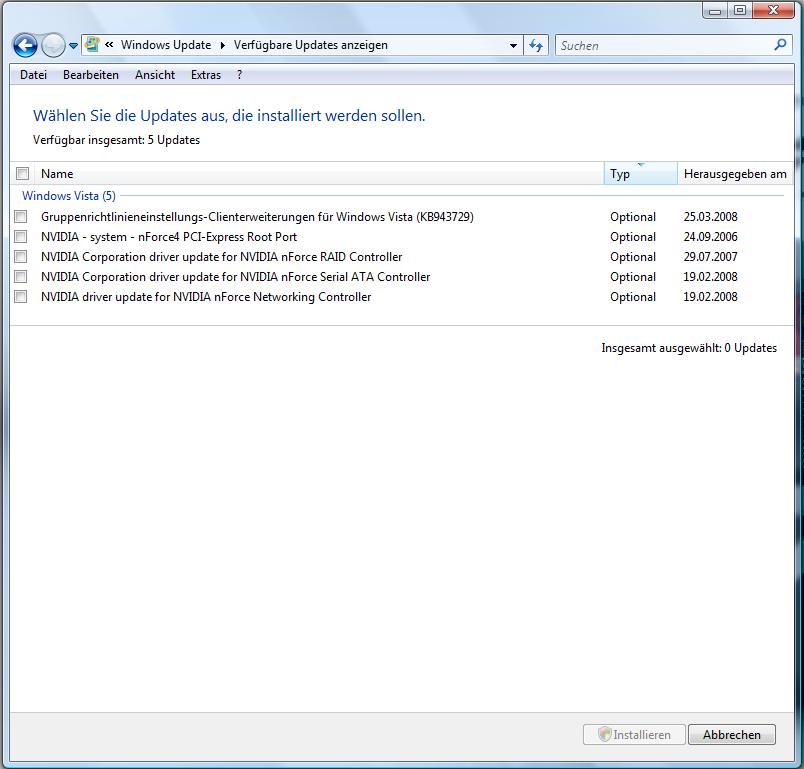Select NVIDIA - system - nForce4 PCI-Express Root Port
The width and height of the screenshot is (804, 769).
[x=169, y=237]
